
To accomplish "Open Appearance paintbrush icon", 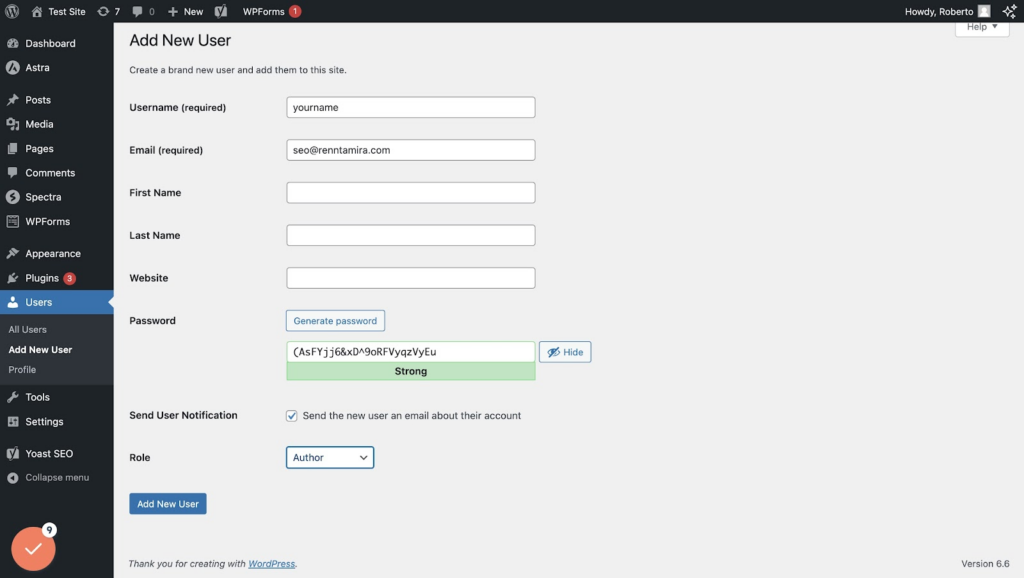I will tap(12, 253).
